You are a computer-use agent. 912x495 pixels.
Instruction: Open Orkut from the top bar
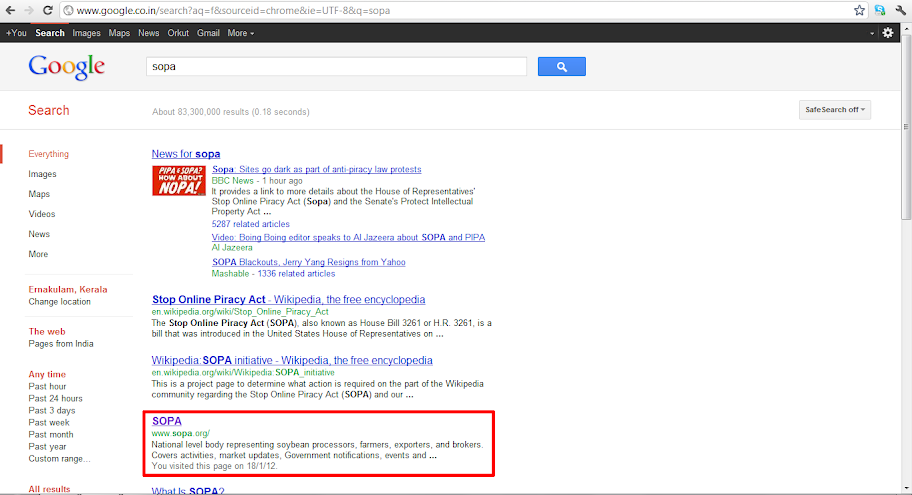pos(178,33)
